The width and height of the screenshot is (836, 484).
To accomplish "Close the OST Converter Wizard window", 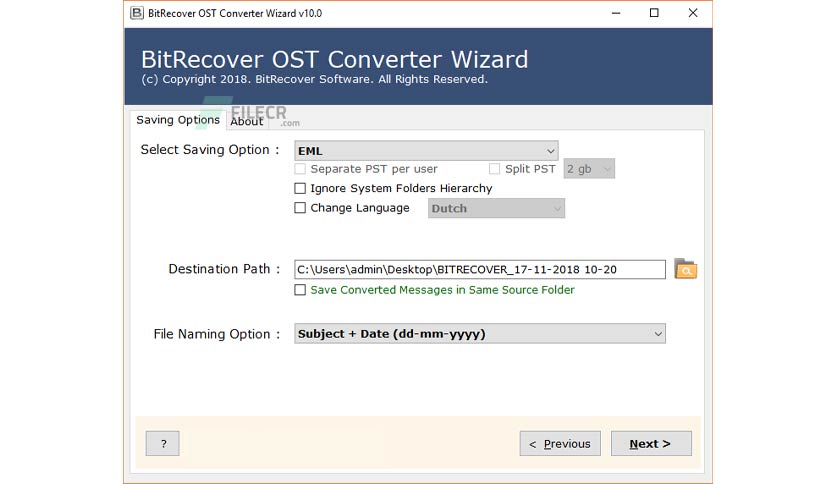I will (693, 13).
